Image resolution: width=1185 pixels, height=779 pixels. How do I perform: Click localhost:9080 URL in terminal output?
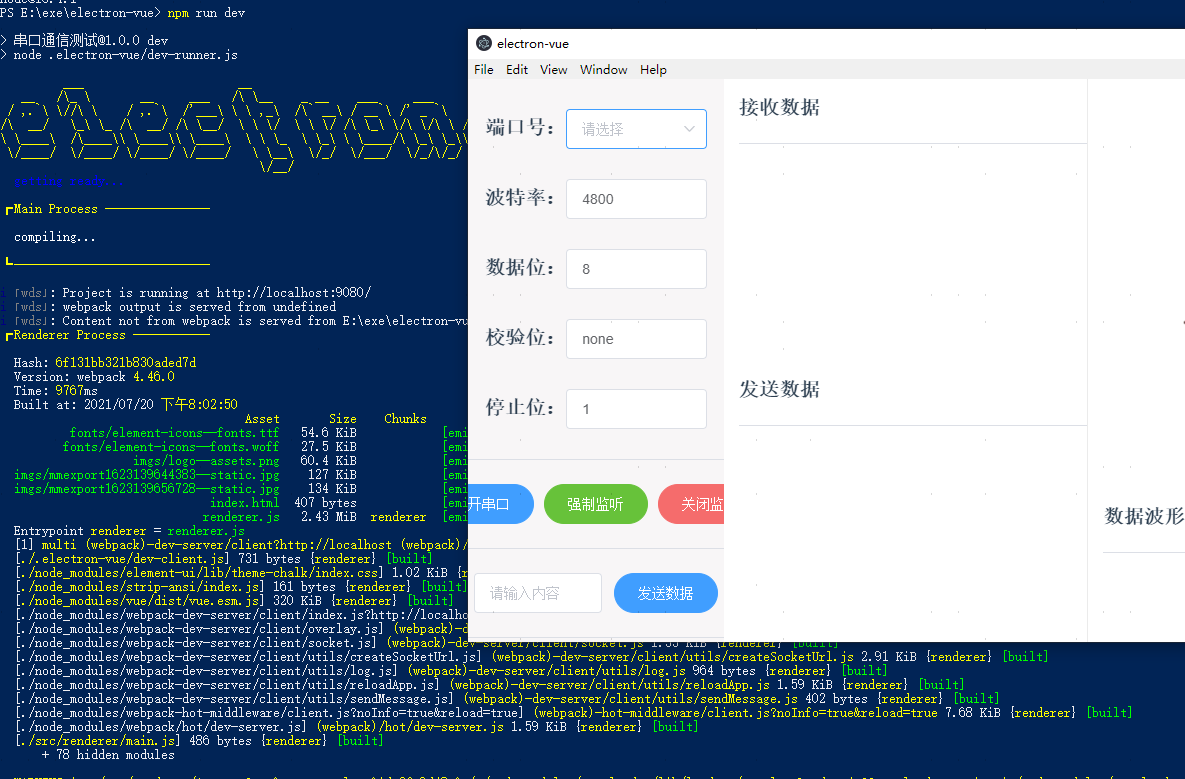point(294,292)
